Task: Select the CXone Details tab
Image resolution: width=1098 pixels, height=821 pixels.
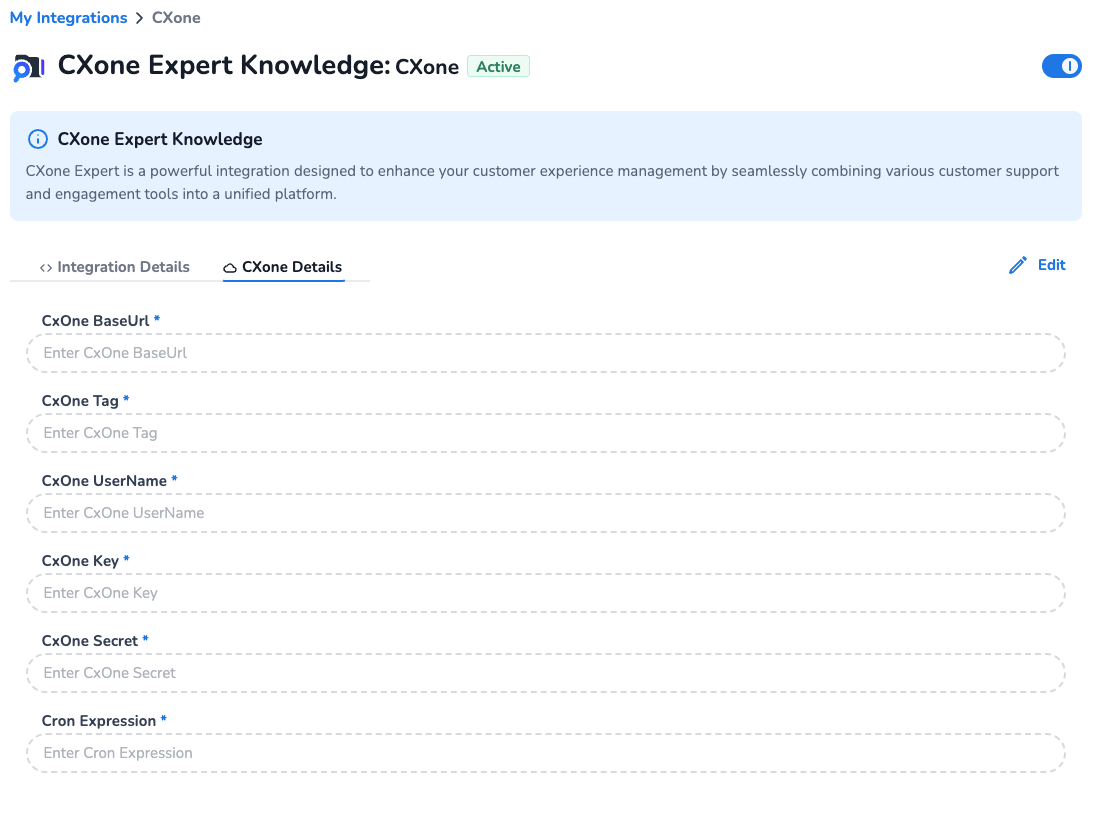Action: tap(283, 267)
